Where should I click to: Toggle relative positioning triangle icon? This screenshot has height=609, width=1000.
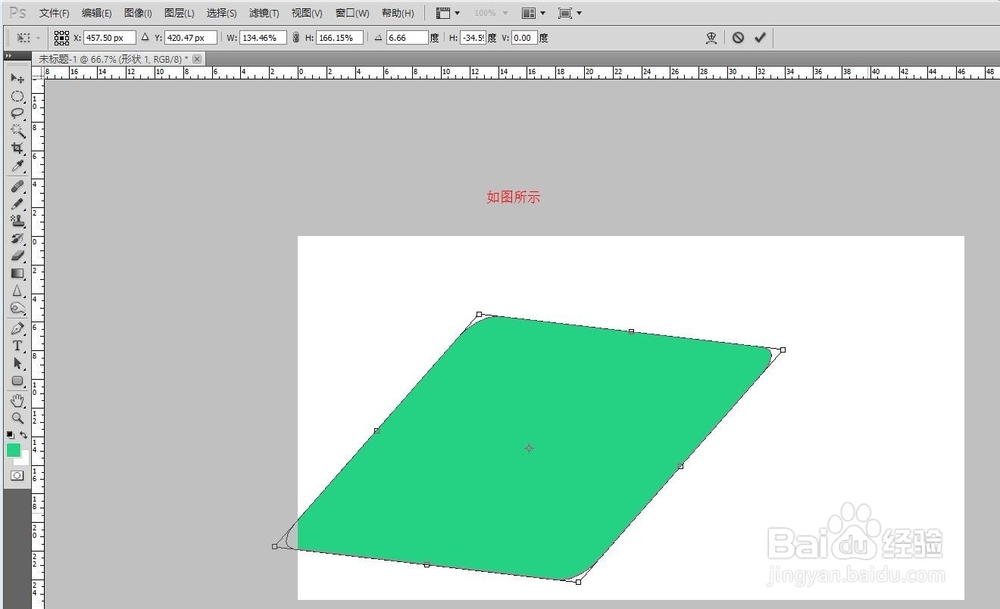coord(145,38)
